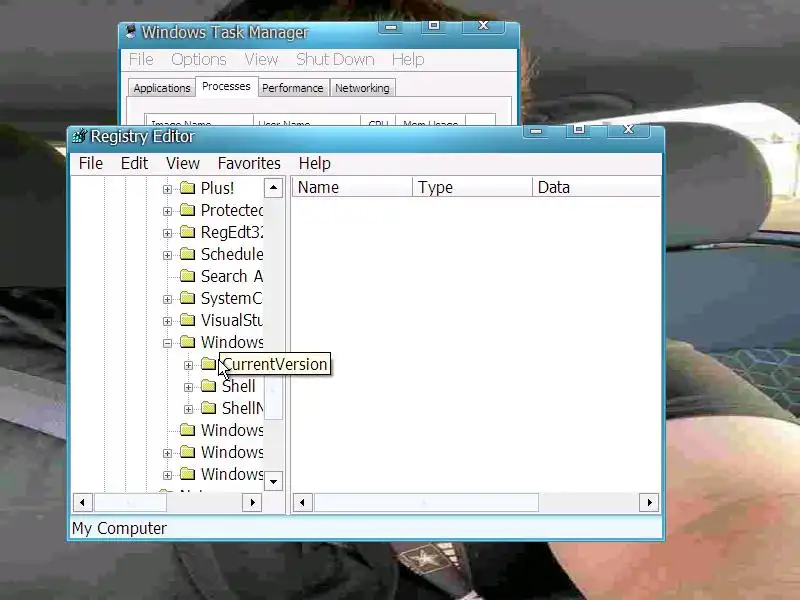Viewport: 800px width, 600px height.
Task: Expand the Protected registry key
Action: coord(167,211)
